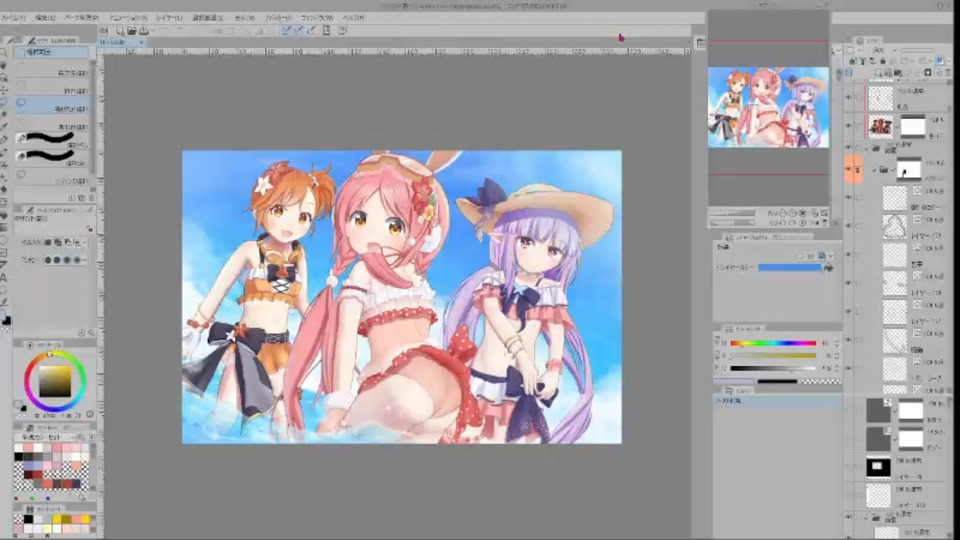Open the Edit menu
The width and height of the screenshot is (960, 540).
tap(45, 18)
